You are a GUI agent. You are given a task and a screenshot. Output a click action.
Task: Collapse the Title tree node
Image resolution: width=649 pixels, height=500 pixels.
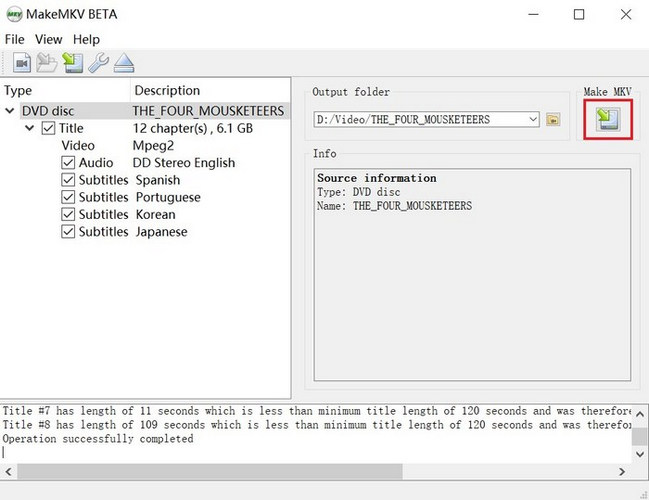coord(29,128)
